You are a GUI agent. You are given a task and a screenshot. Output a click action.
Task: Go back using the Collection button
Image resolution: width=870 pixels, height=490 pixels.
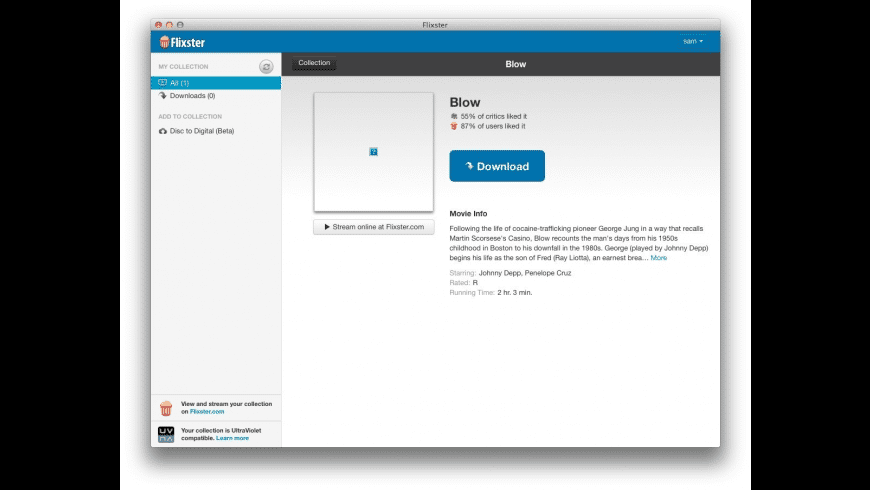pyautogui.click(x=314, y=63)
